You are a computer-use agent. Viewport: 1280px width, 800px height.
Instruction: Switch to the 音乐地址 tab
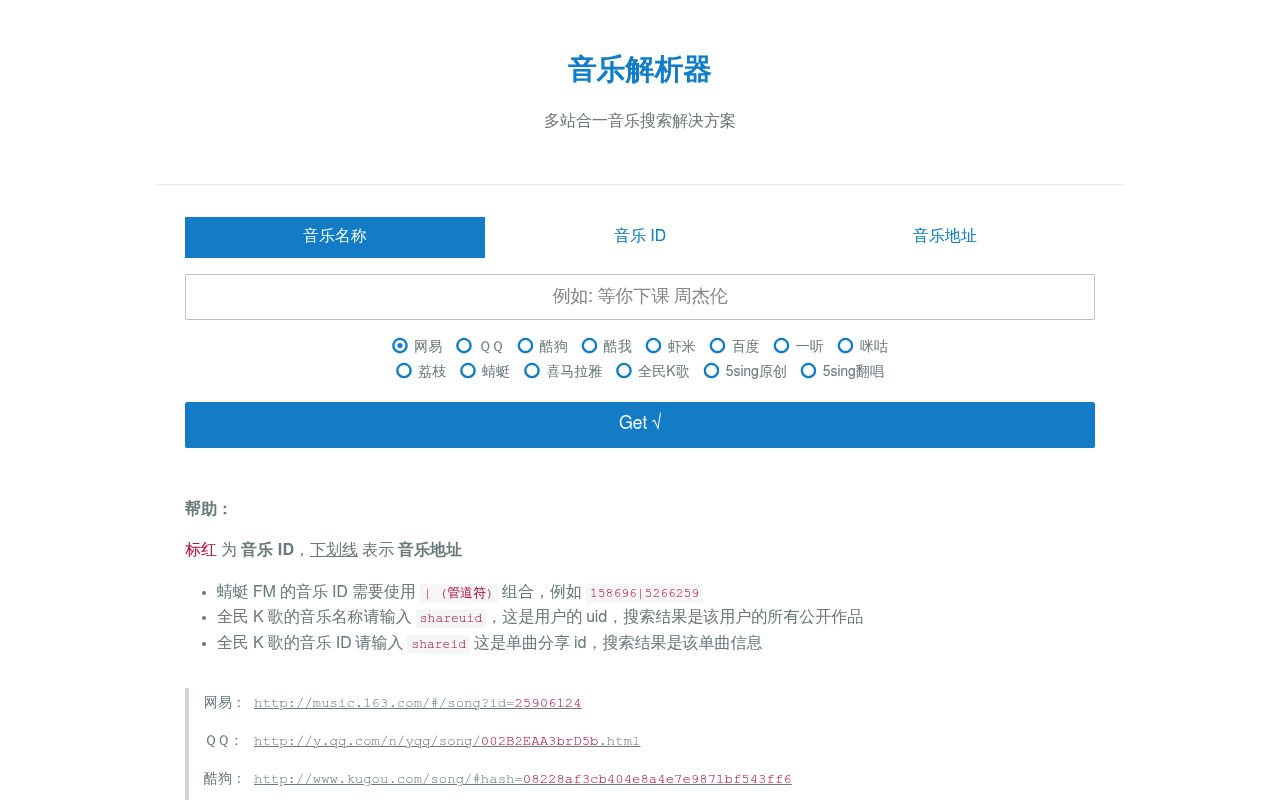tap(944, 237)
